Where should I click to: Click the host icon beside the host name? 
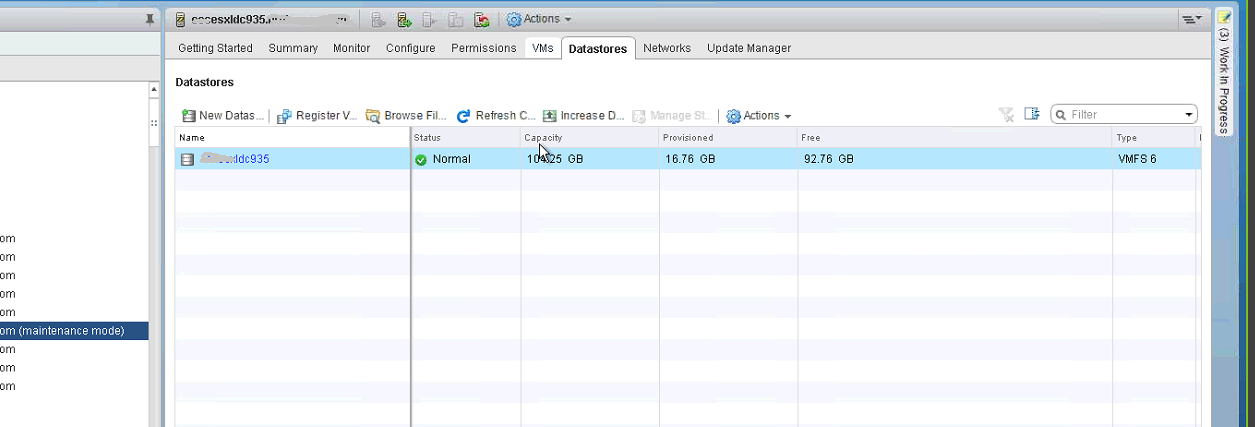tap(180, 19)
